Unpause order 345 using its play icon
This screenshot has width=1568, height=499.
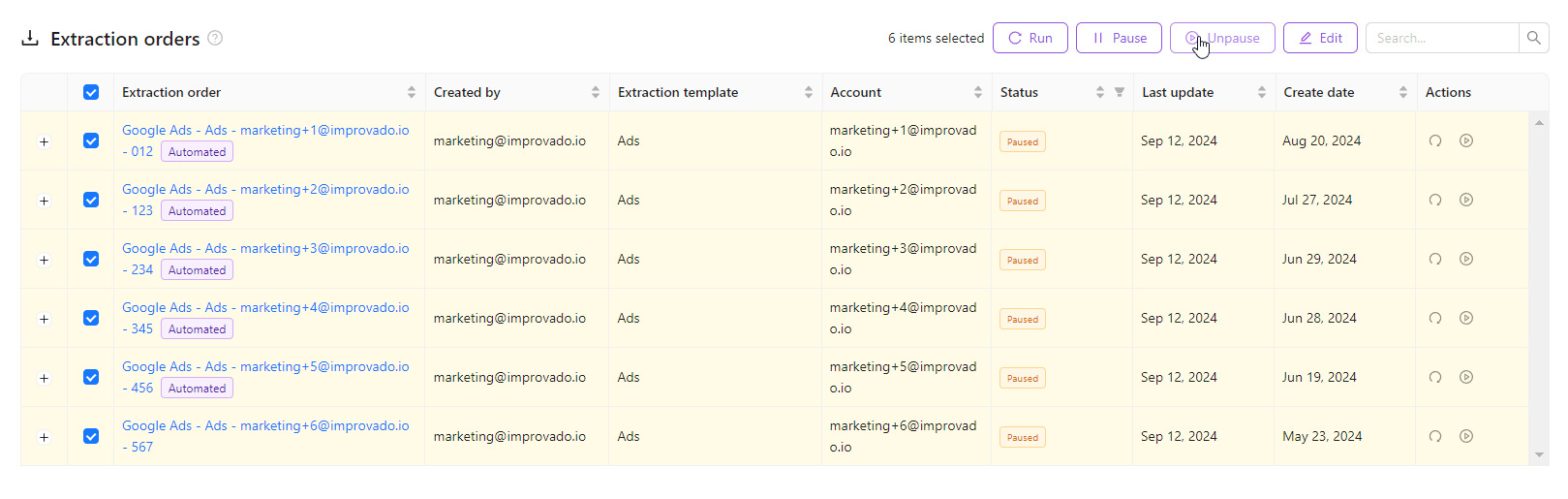pyautogui.click(x=1466, y=318)
